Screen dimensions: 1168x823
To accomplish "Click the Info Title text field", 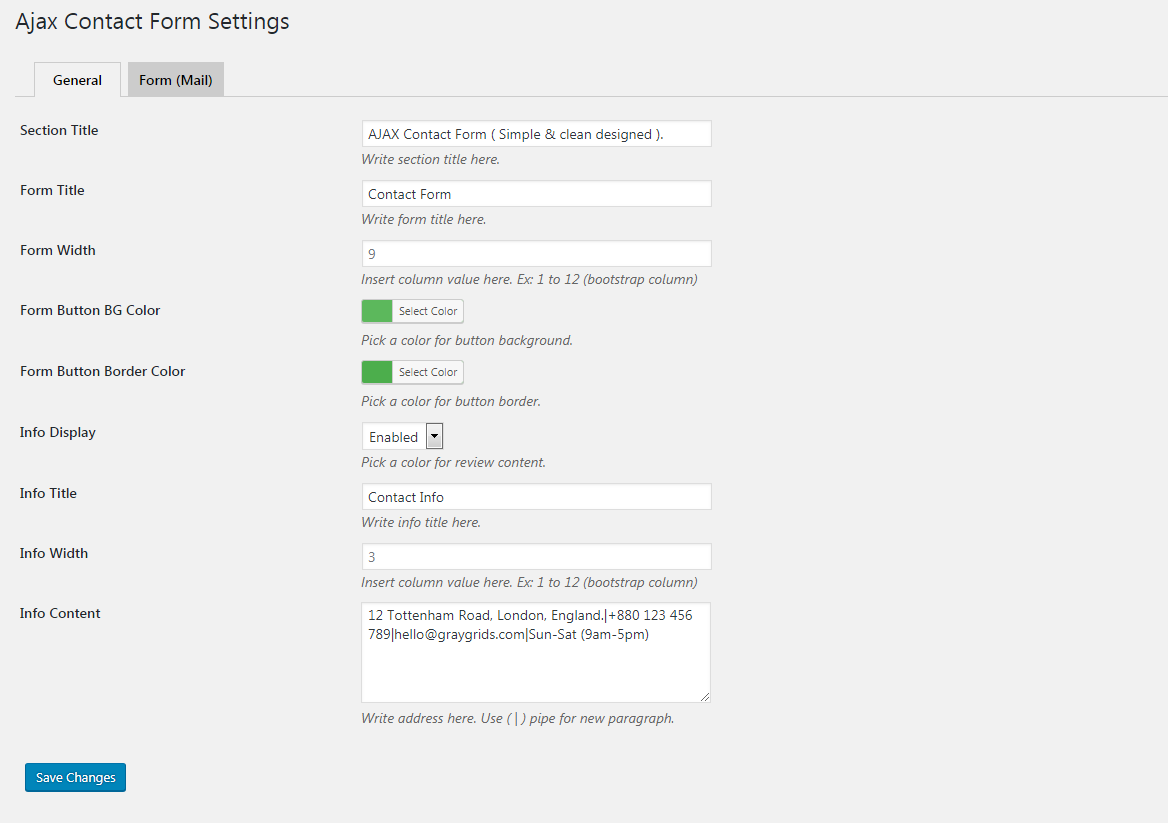I will [536, 497].
